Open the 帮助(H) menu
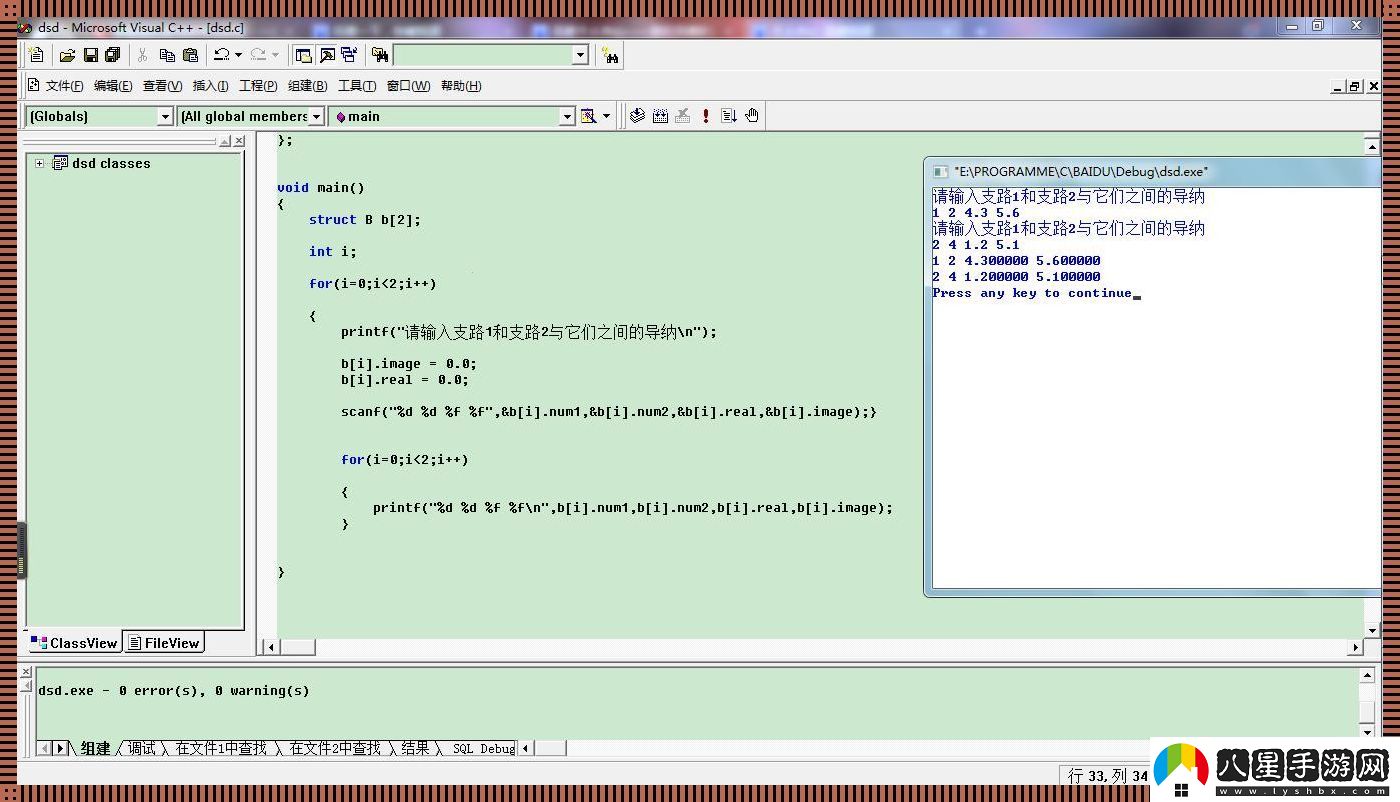 pos(461,86)
